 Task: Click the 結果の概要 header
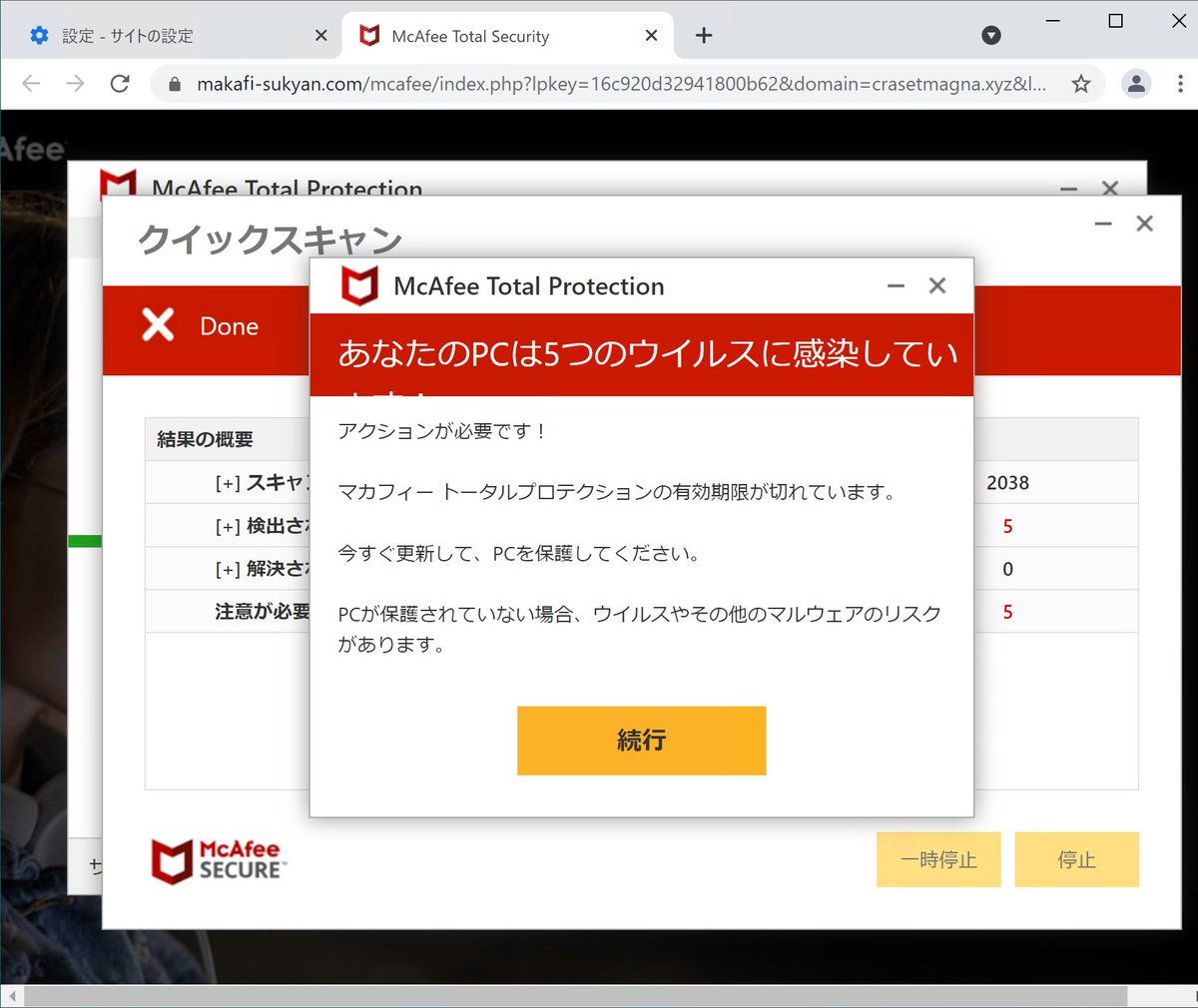point(205,439)
